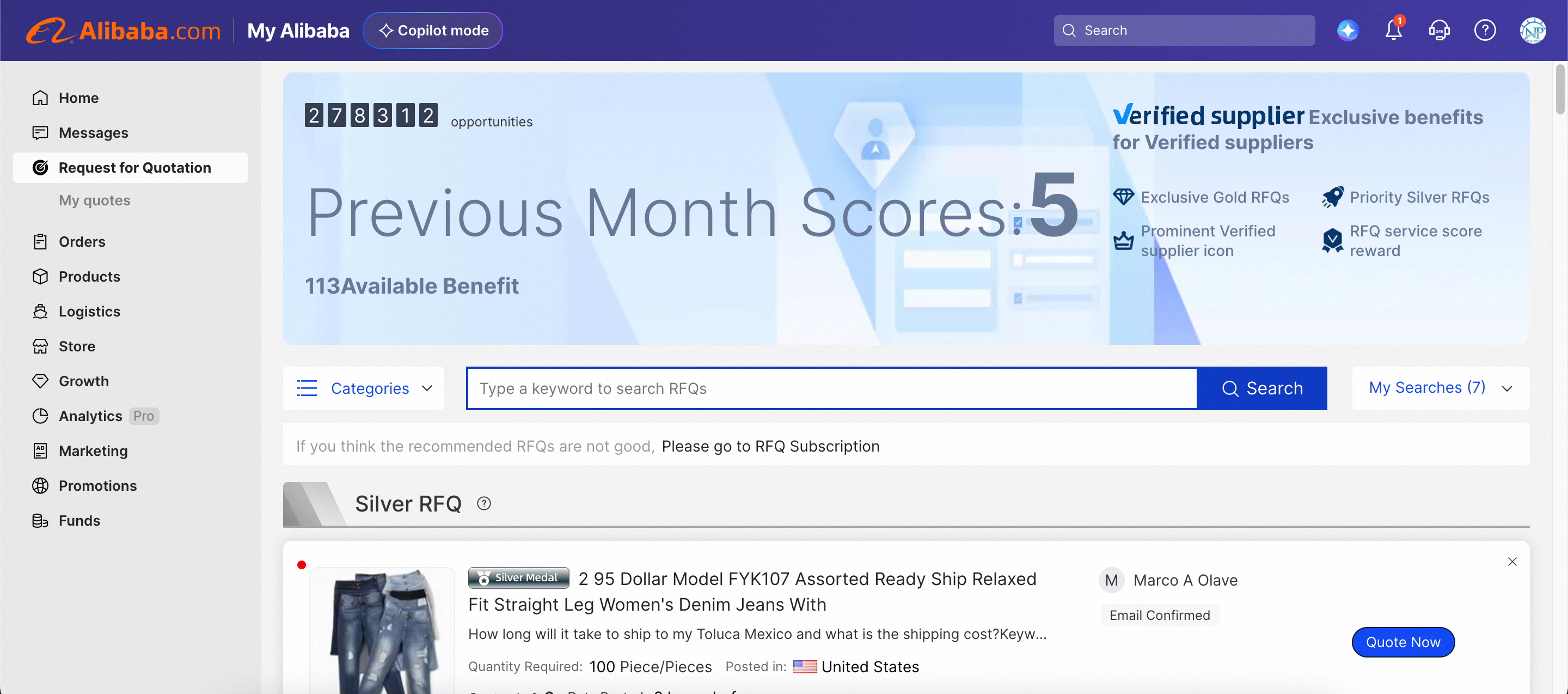Open the denim jeans product thumbnail
Viewport: 1568px width, 694px height.
point(382,631)
